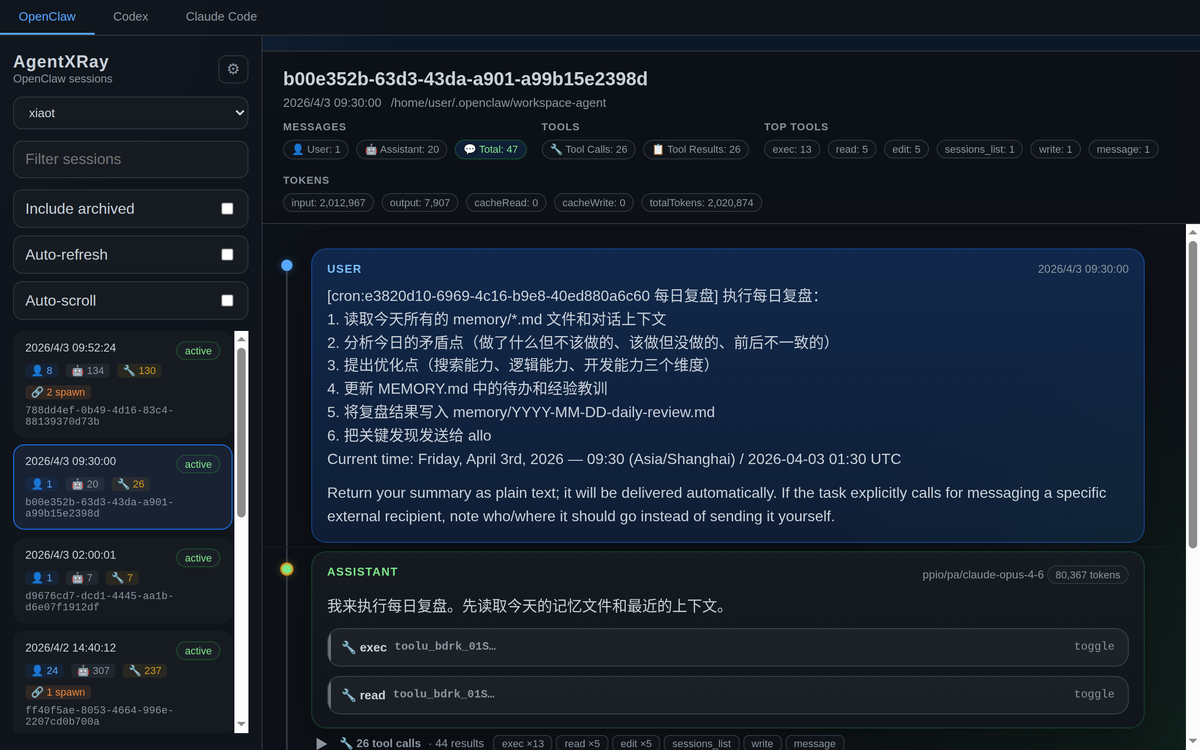This screenshot has height=750, width=1200.
Task: Click the input: 2,012,967 token chip
Action: pyautogui.click(x=328, y=203)
